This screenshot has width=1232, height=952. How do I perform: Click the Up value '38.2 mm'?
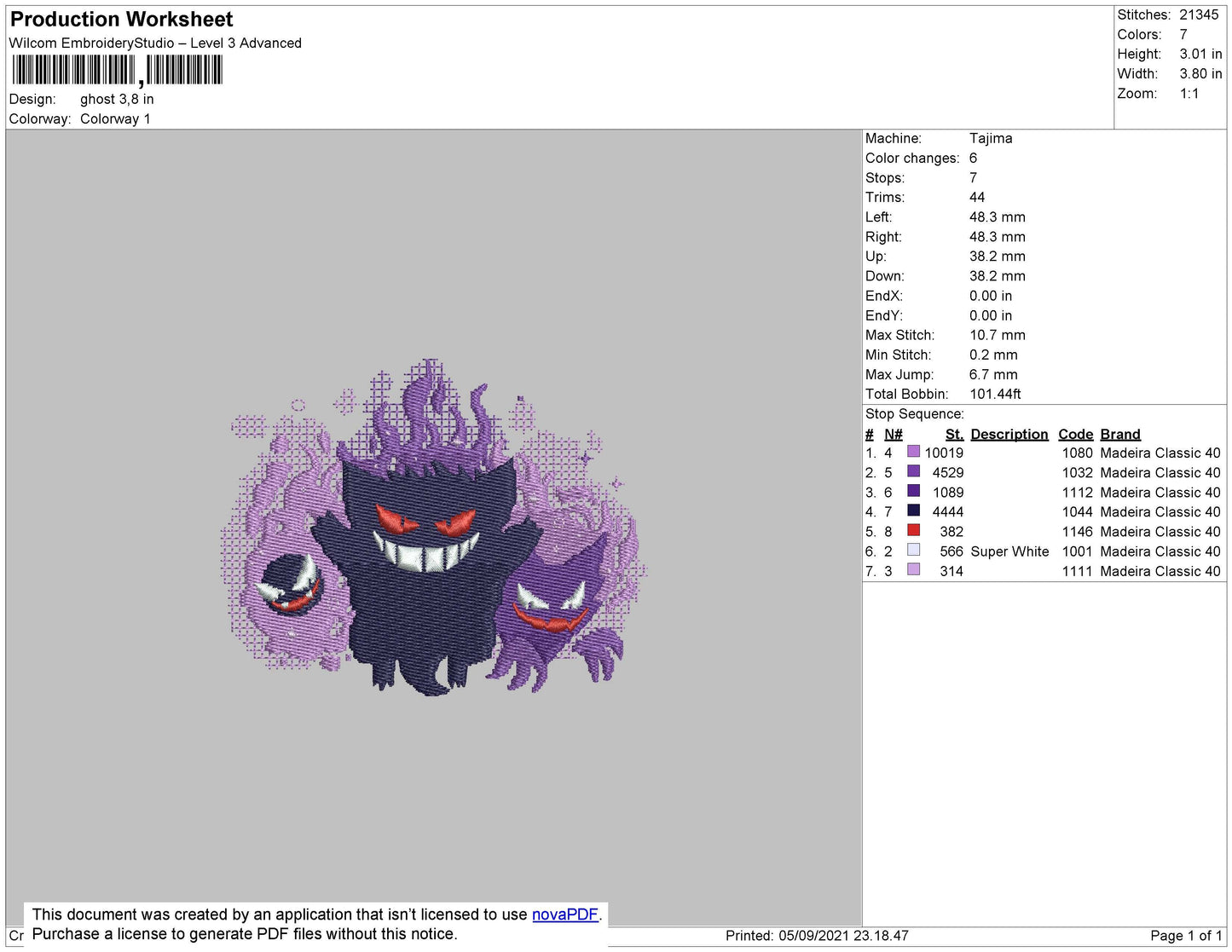(998, 257)
